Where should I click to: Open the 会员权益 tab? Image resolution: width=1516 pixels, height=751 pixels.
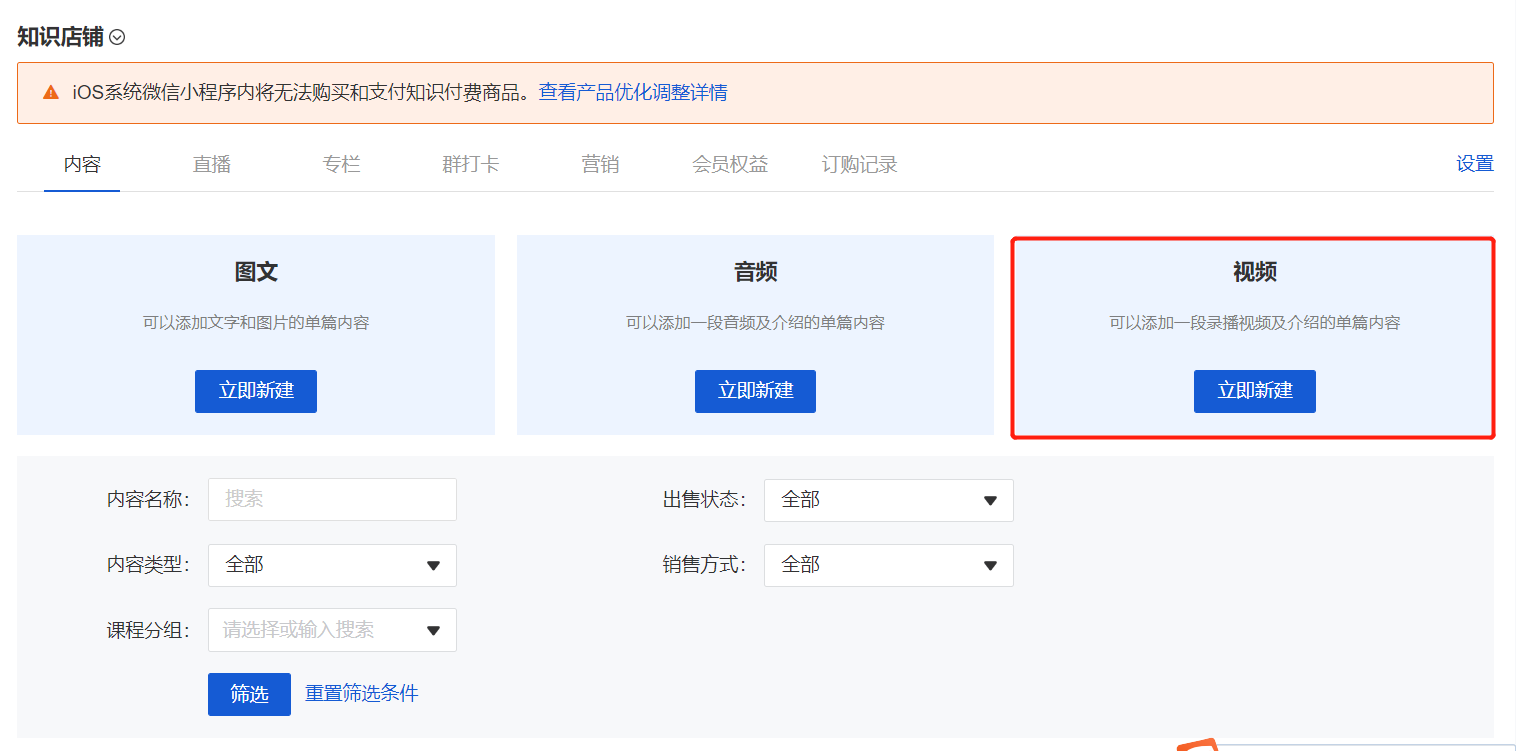[x=730, y=165]
